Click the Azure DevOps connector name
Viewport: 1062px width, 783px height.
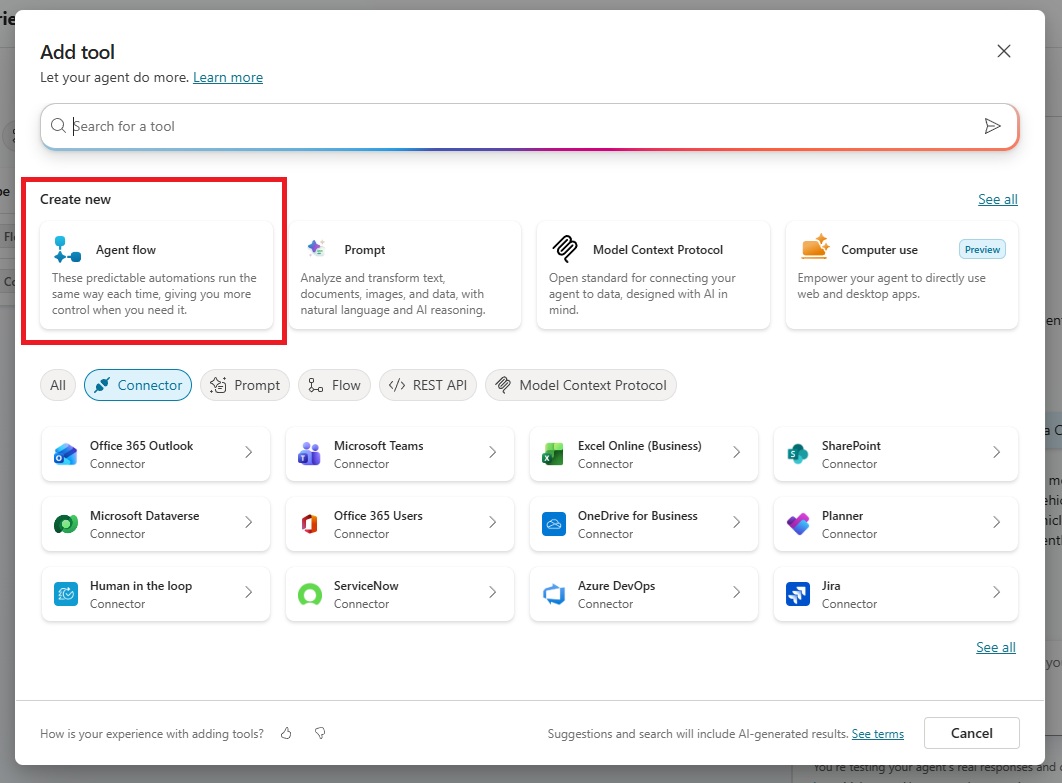tap(616, 586)
